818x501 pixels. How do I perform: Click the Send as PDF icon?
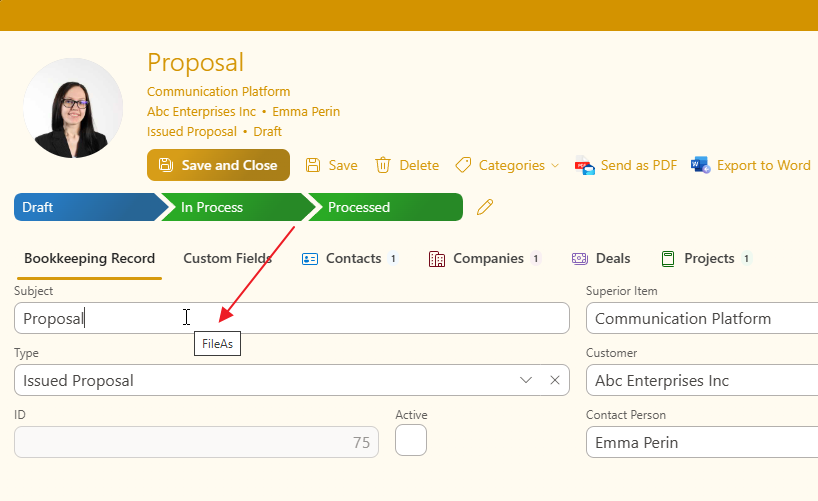click(x=585, y=166)
